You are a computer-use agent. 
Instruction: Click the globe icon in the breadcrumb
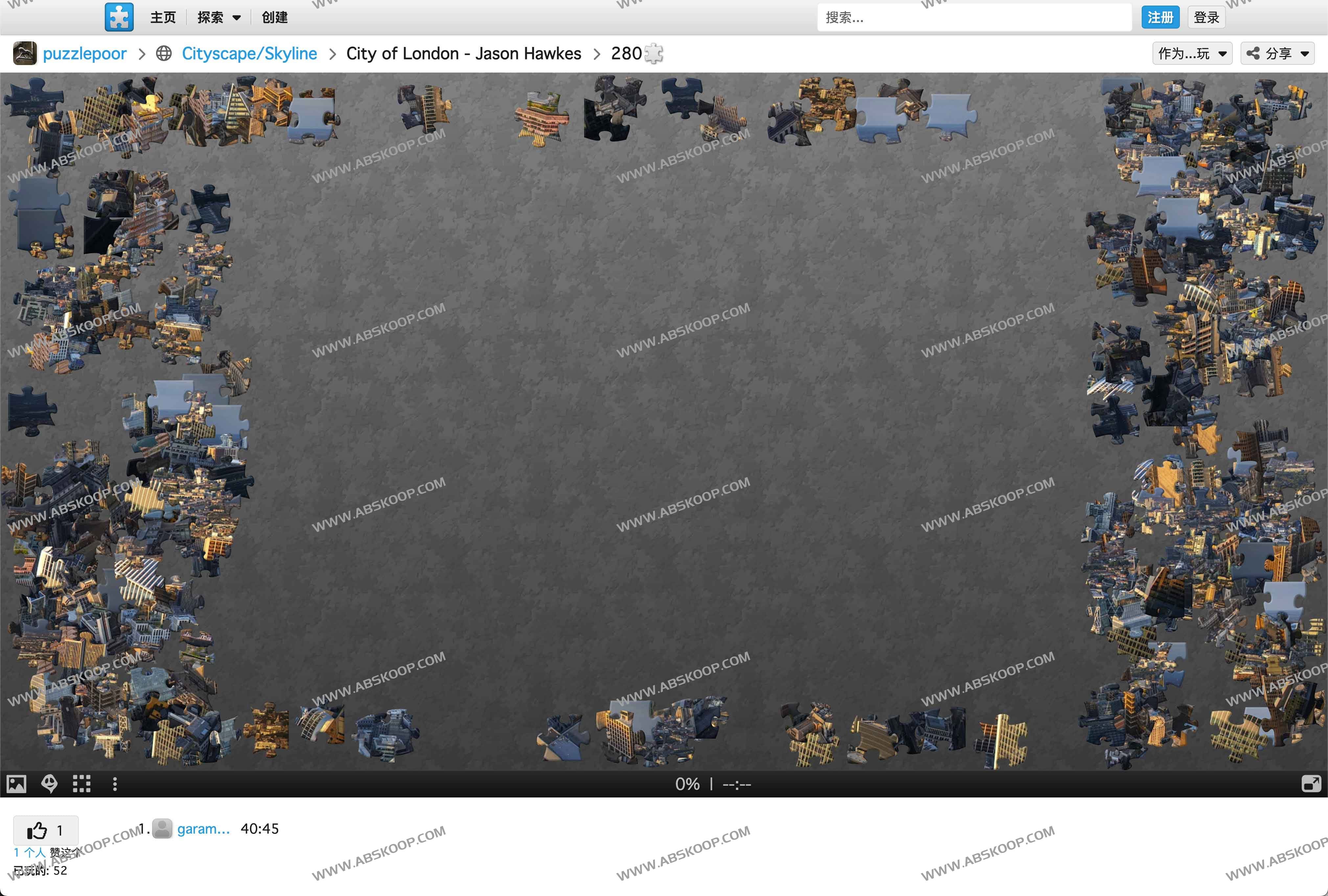164,53
